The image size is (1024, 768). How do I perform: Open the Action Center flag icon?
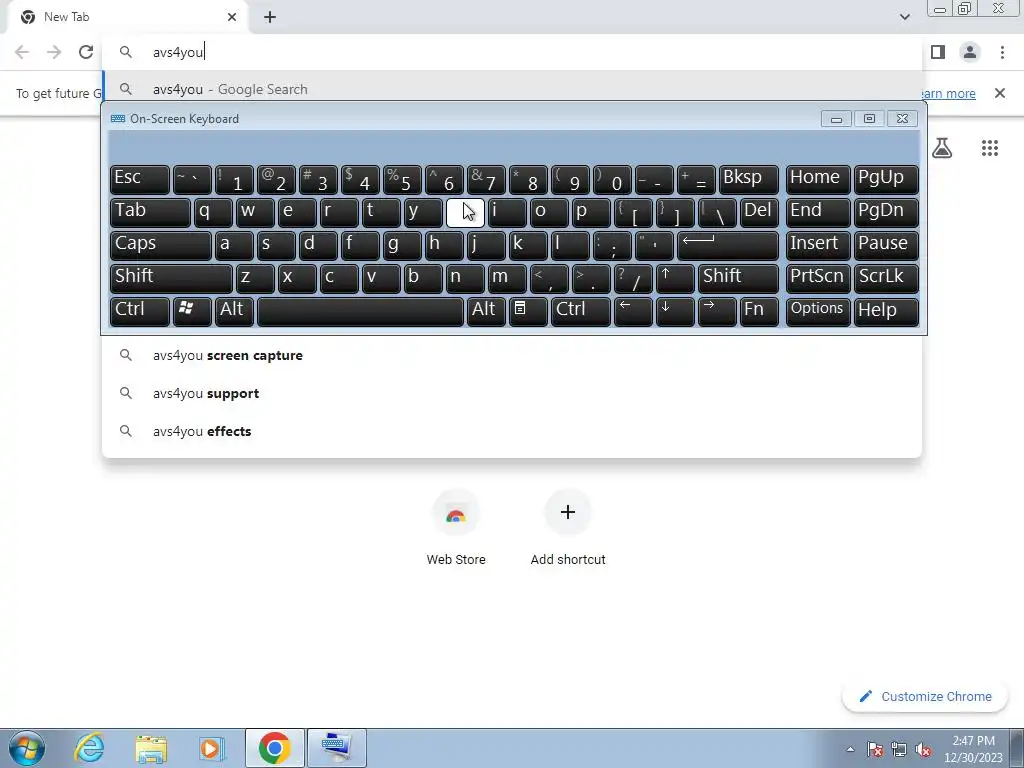(875, 749)
